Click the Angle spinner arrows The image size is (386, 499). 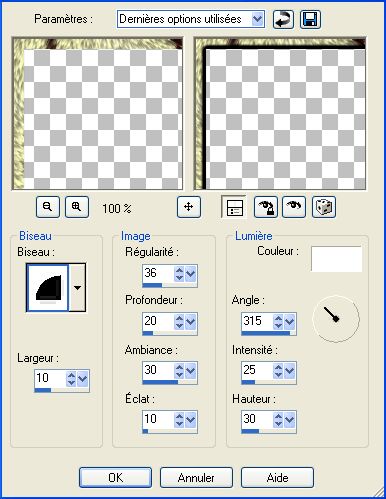click(x=278, y=322)
